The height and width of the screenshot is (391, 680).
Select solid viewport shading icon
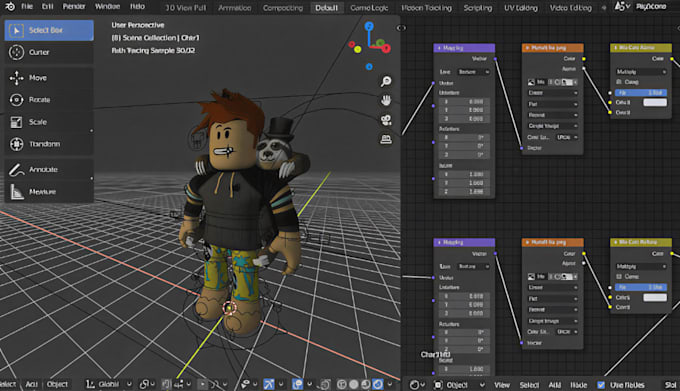point(354,384)
